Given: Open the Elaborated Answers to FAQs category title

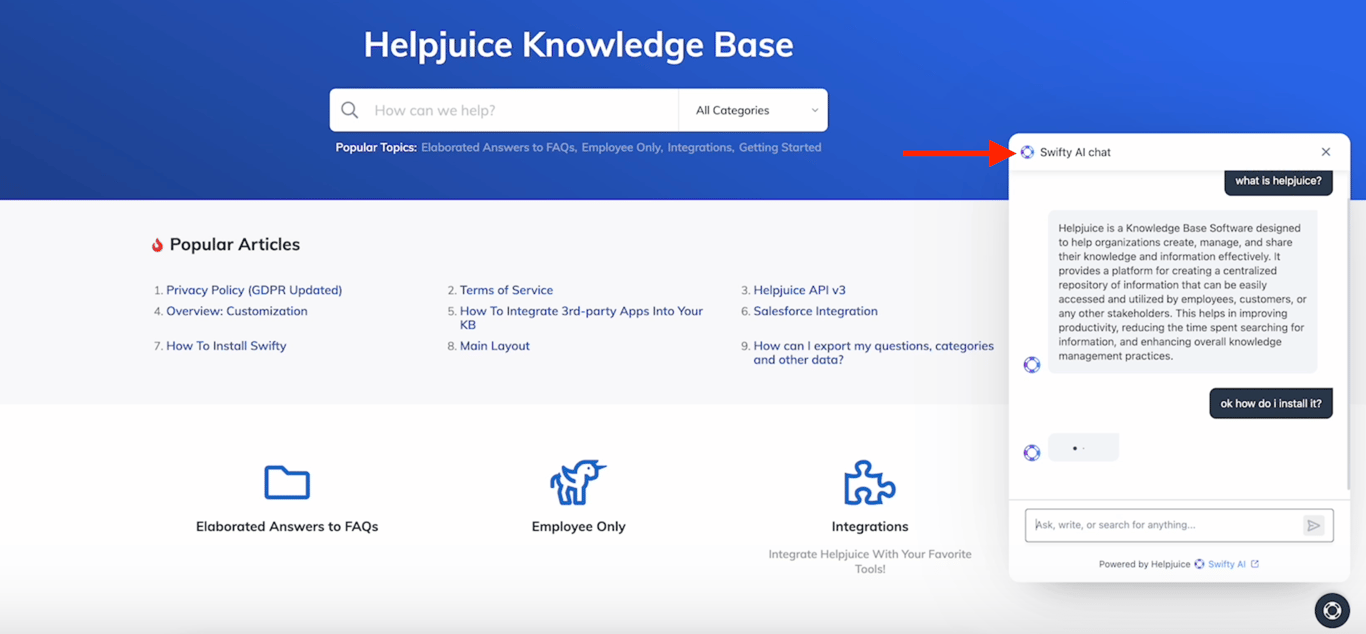Looking at the screenshot, I should pyautogui.click(x=287, y=527).
